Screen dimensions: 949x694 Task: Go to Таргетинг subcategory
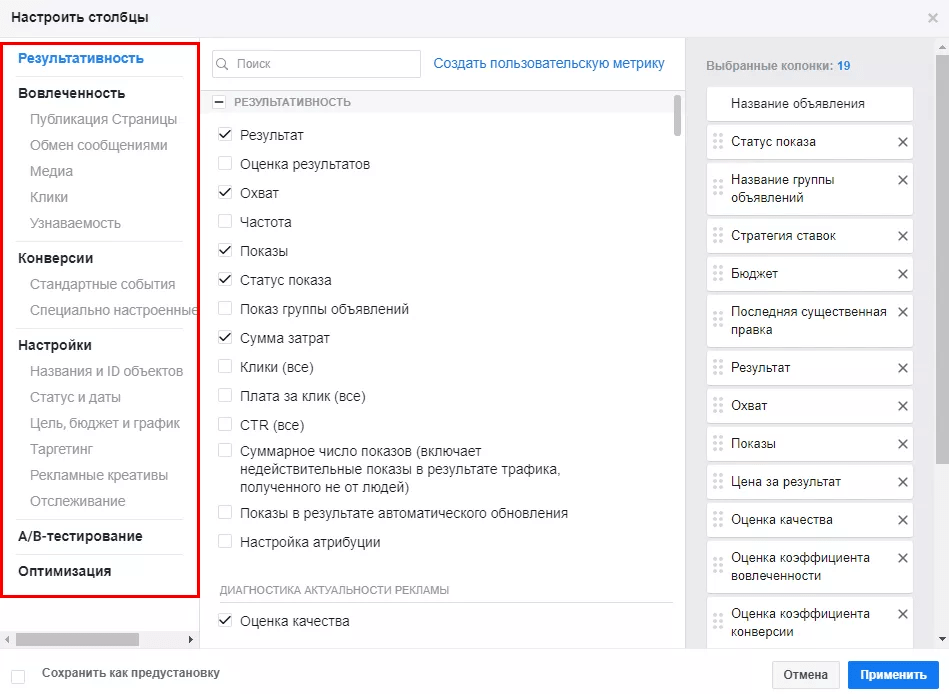(x=62, y=450)
